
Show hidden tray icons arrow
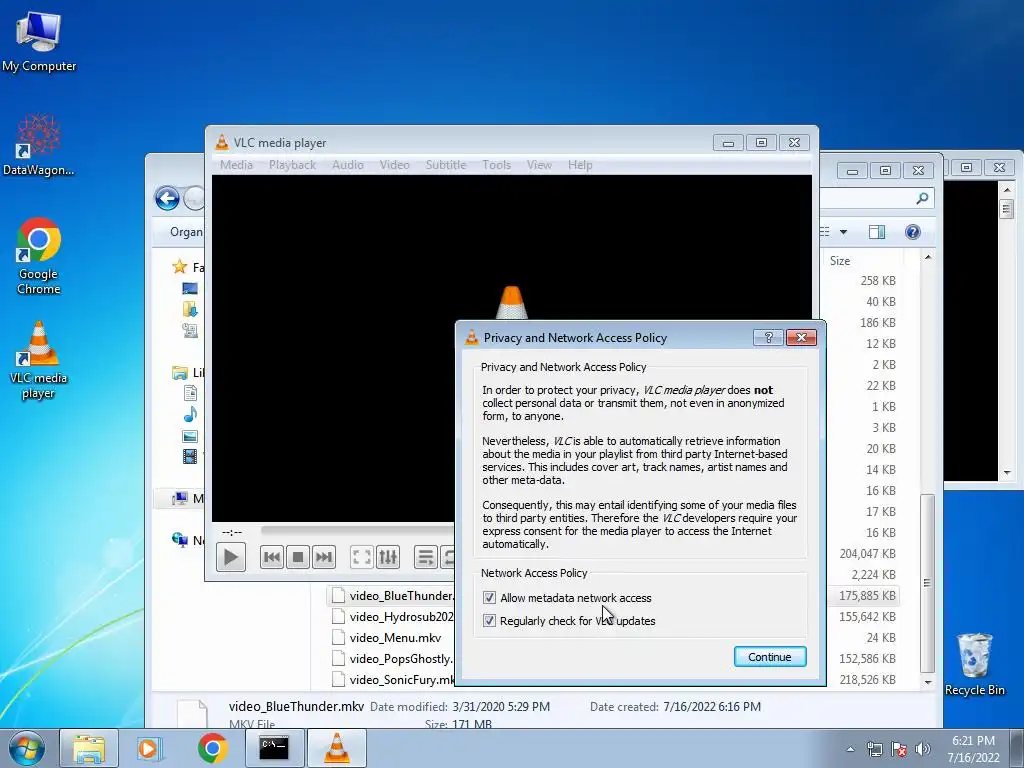coord(850,749)
